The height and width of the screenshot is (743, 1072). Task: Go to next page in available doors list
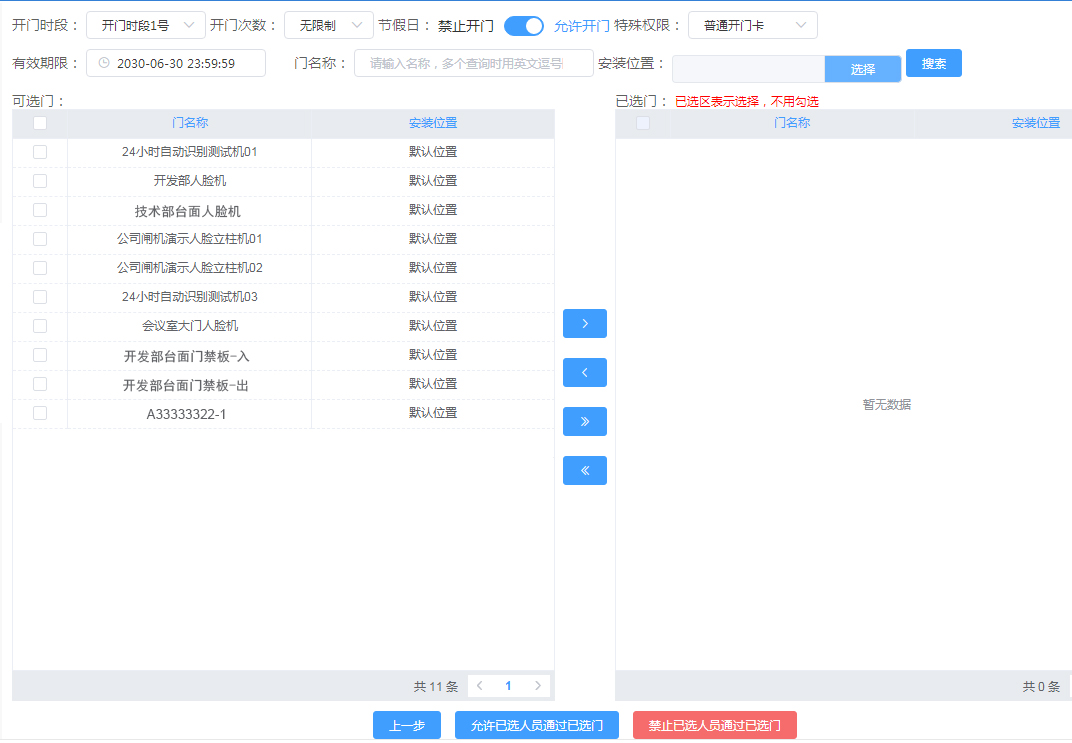[x=538, y=686]
